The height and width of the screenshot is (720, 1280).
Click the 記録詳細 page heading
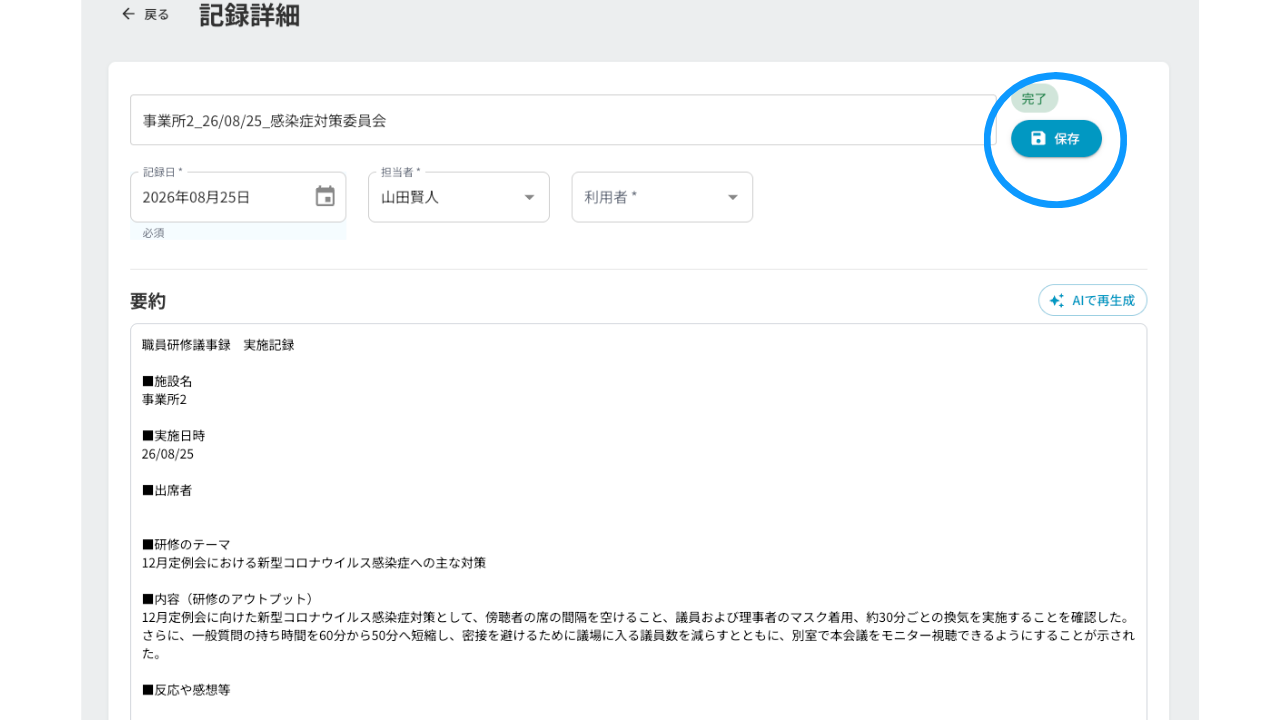(249, 15)
